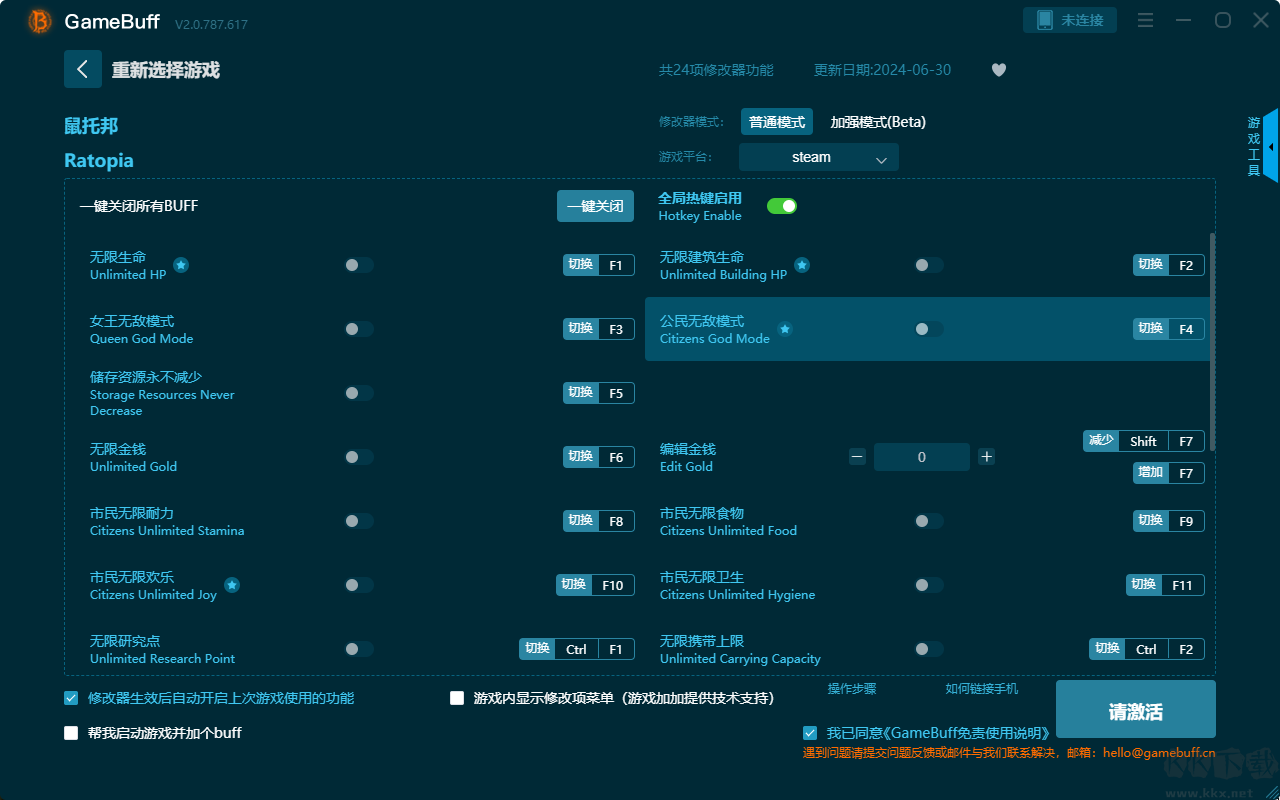
Task: Toggle the Hotkey Enable switch
Action: point(782,206)
